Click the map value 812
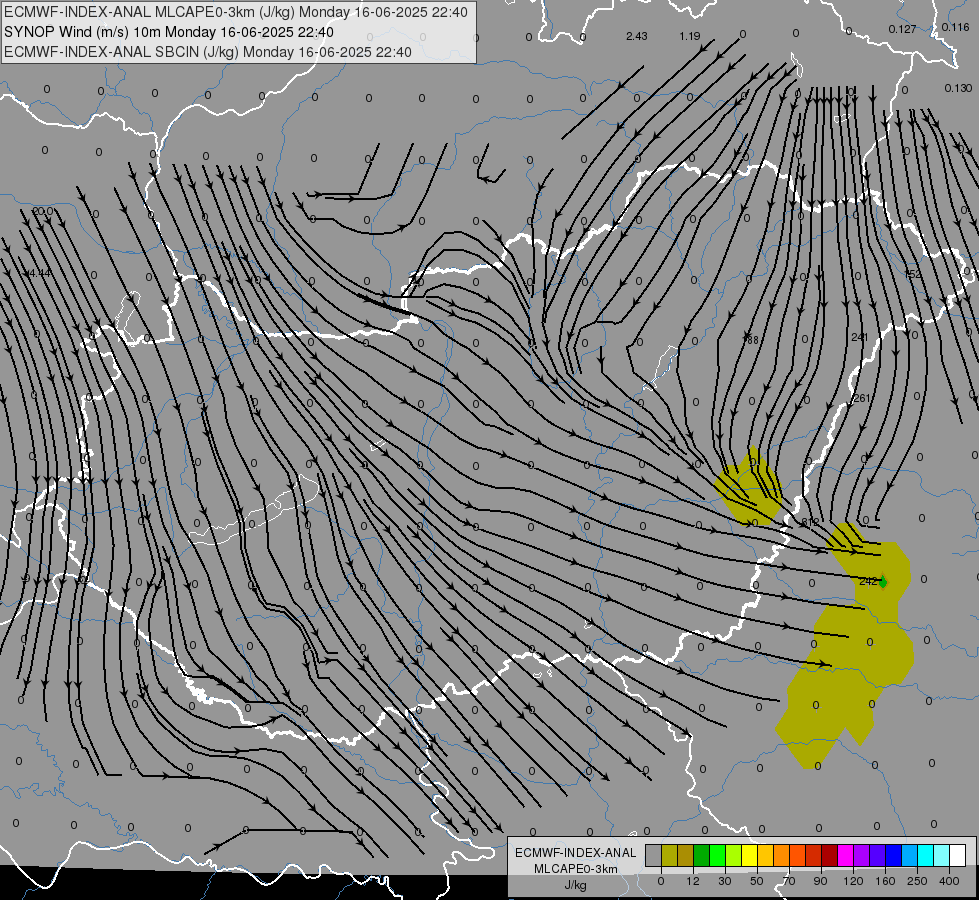979x900 pixels. pyautogui.click(x=810, y=522)
